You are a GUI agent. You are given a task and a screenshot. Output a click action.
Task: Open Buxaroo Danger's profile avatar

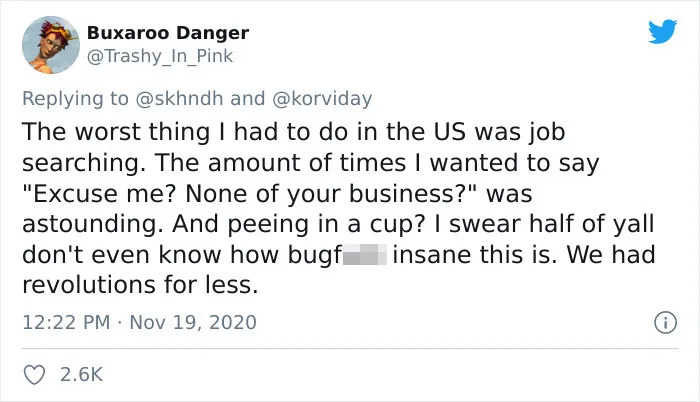(x=51, y=45)
